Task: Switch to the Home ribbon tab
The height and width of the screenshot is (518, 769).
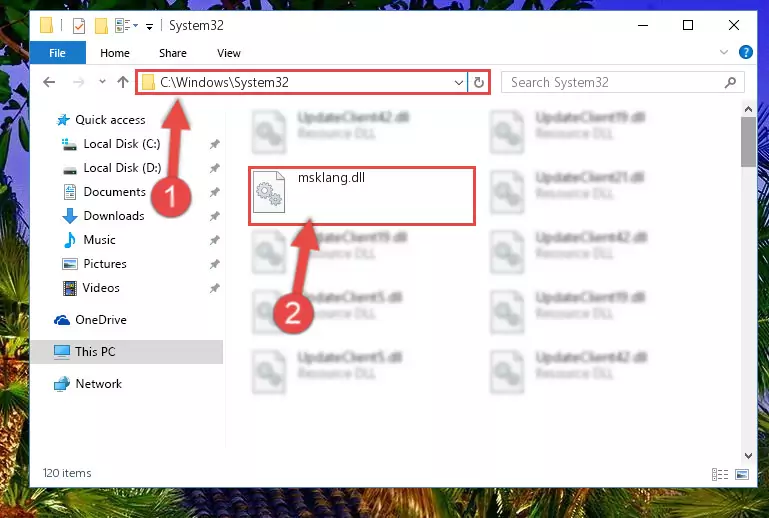Action: point(115,53)
